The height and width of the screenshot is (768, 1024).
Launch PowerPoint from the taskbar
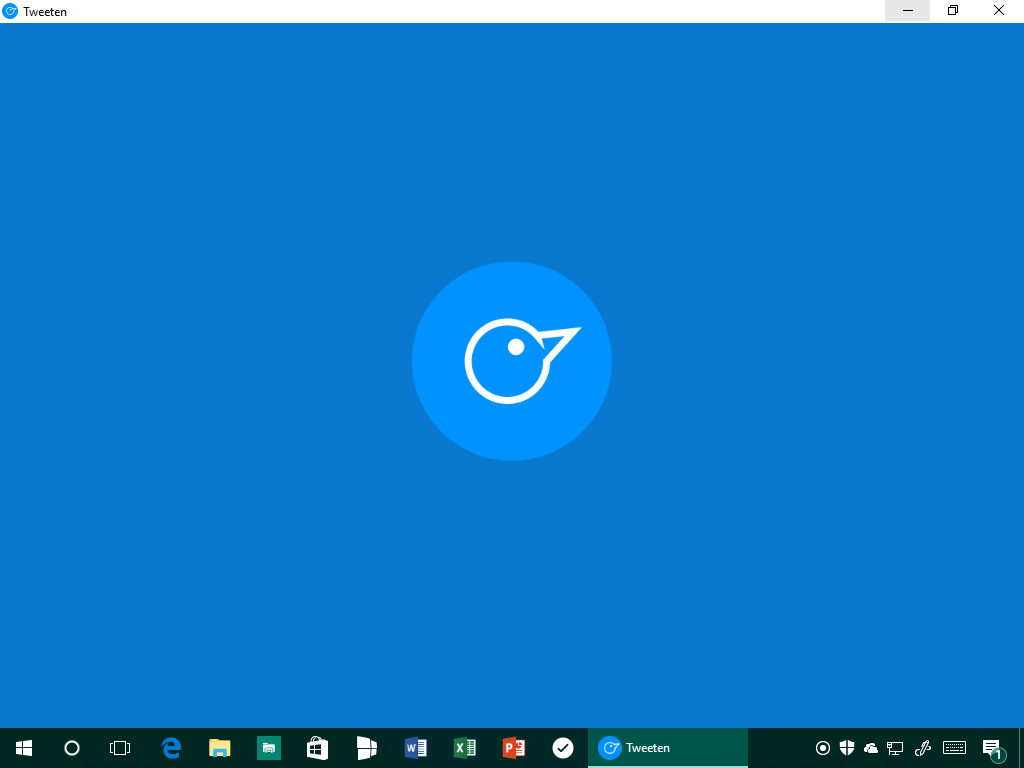click(513, 748)
